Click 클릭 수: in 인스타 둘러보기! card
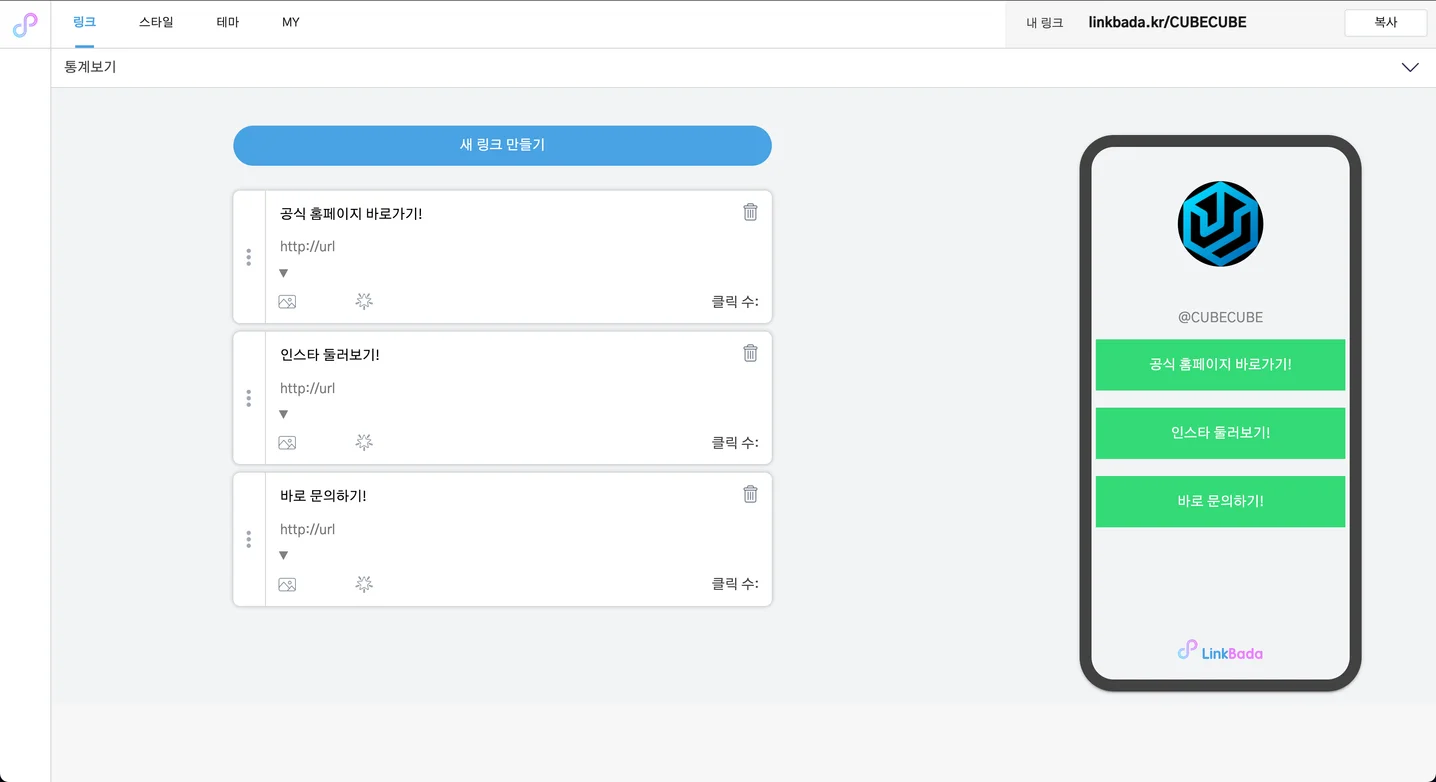 [735, 443]
